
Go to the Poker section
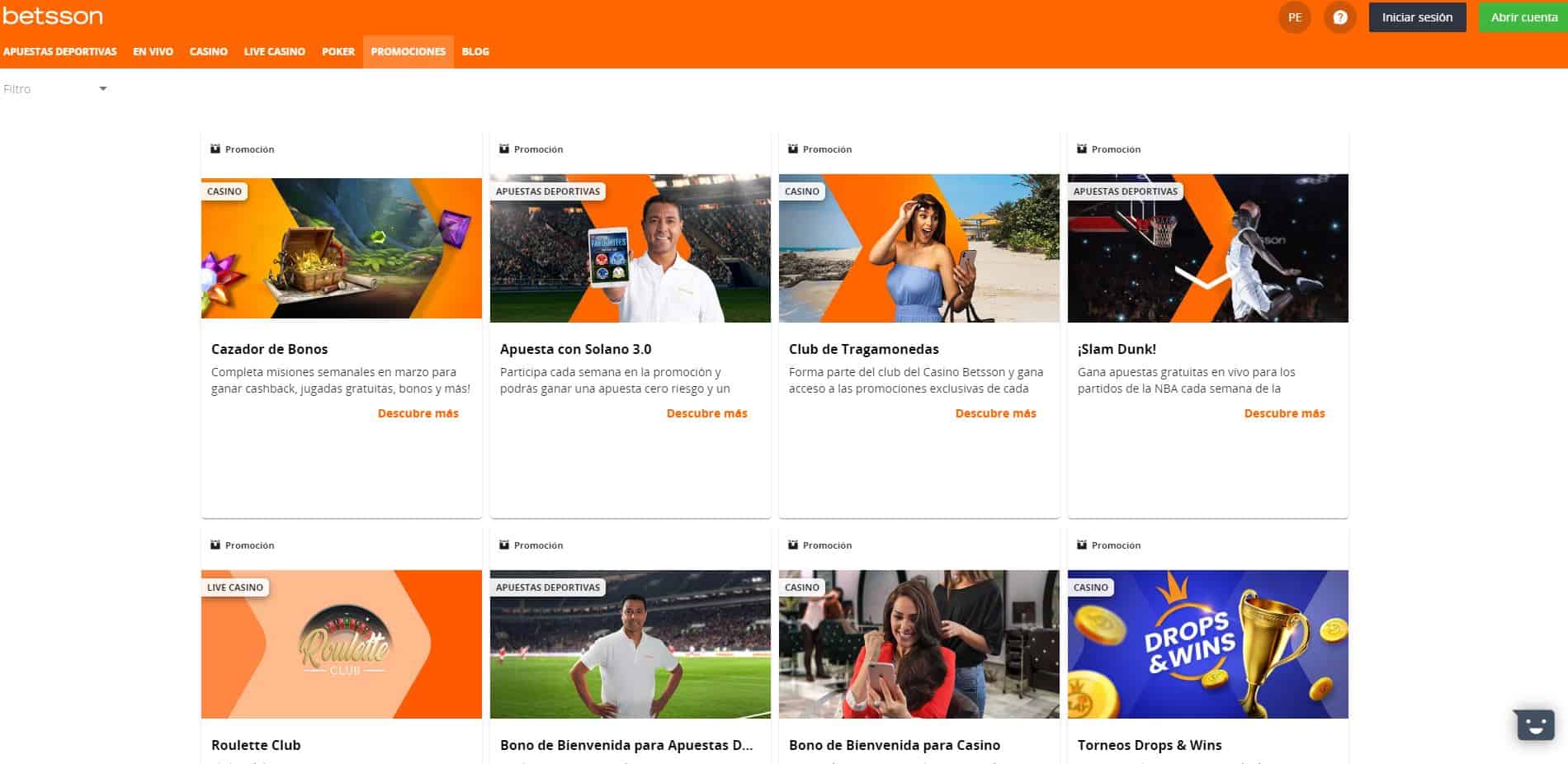338,51
